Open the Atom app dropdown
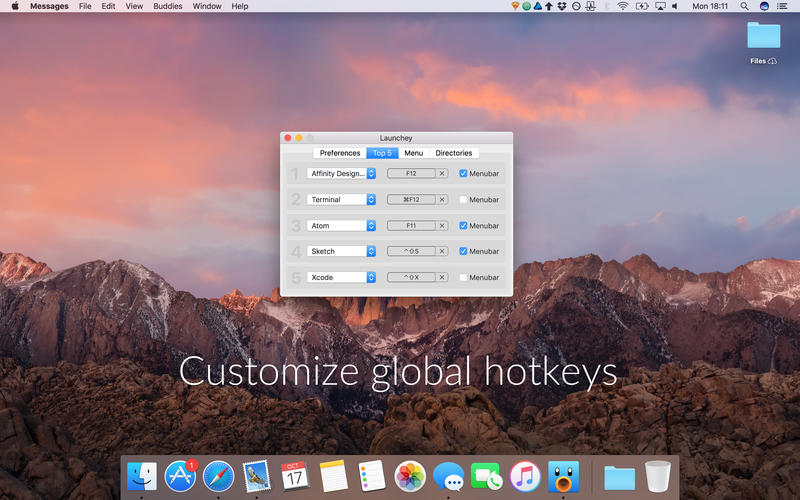 (341, 226)
